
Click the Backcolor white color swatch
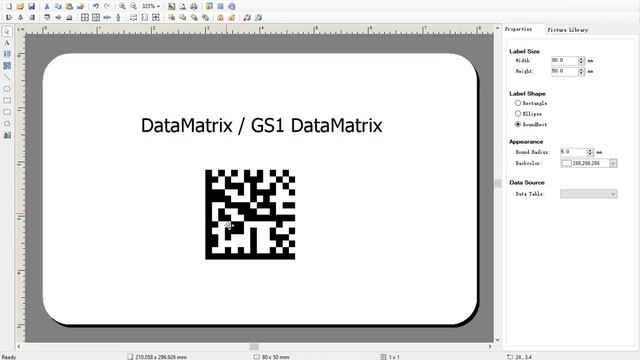566,163
